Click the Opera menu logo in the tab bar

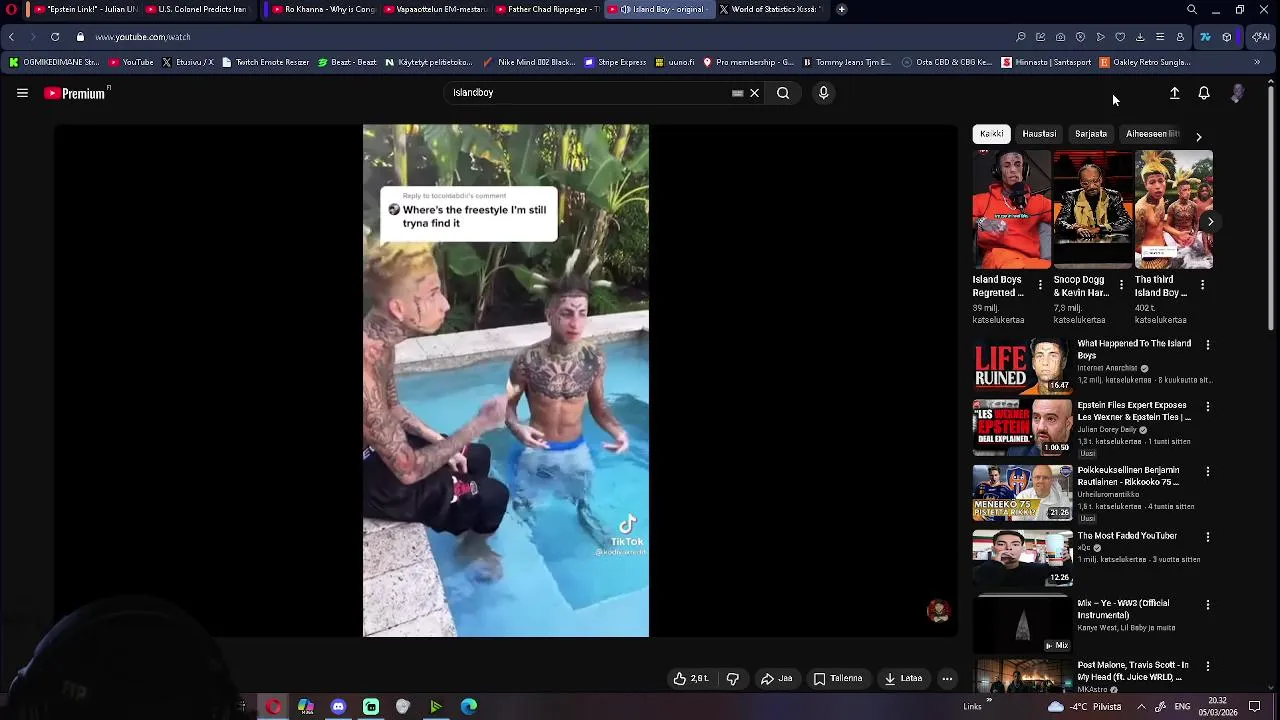[11, 9]
